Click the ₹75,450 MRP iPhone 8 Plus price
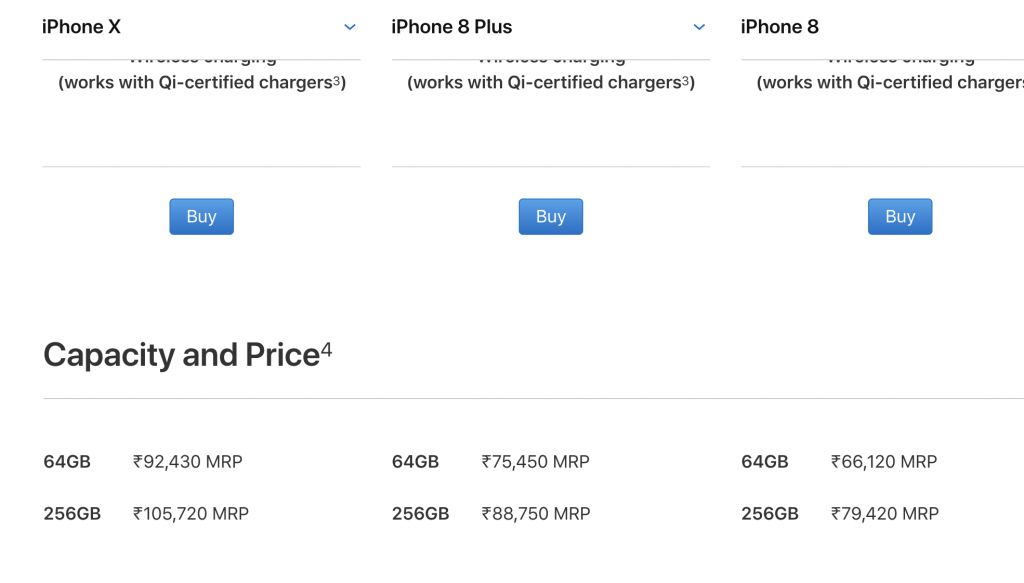The width and height of the screenshot is (1024, 583). pyautogui.click(x=536, y=462)
